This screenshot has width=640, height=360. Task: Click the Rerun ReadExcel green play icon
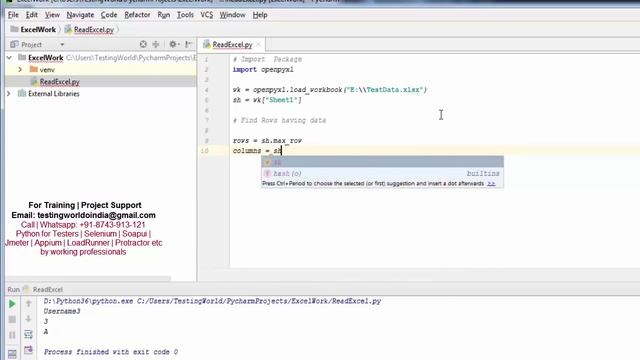[x=12, y=304]
